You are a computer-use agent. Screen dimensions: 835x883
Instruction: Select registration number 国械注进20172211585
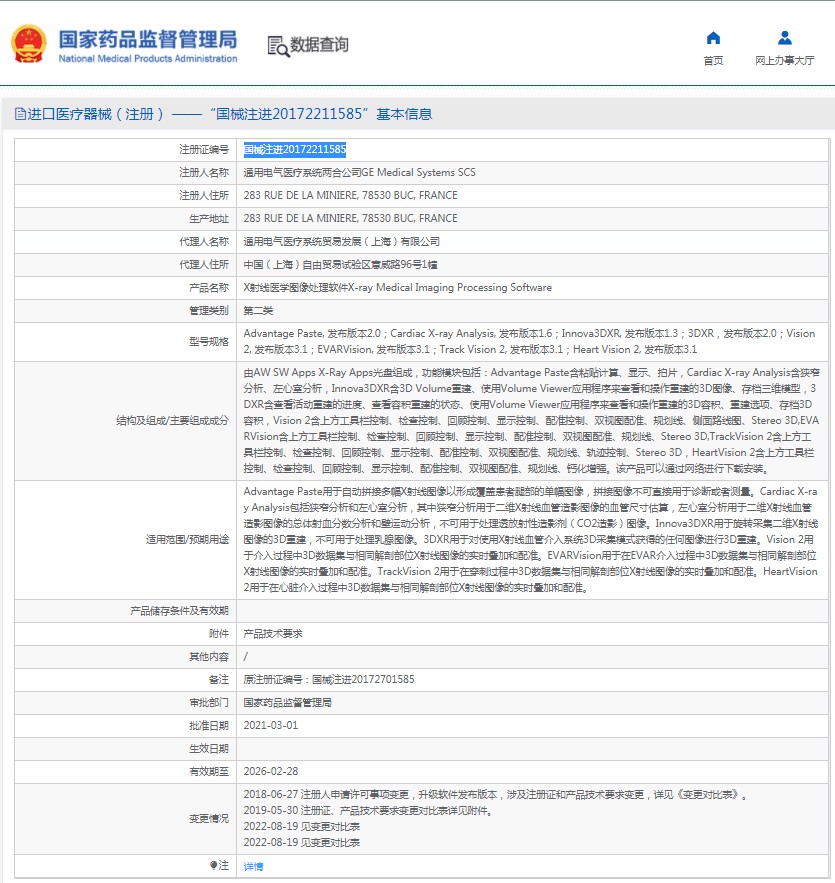tap(294, 149)
